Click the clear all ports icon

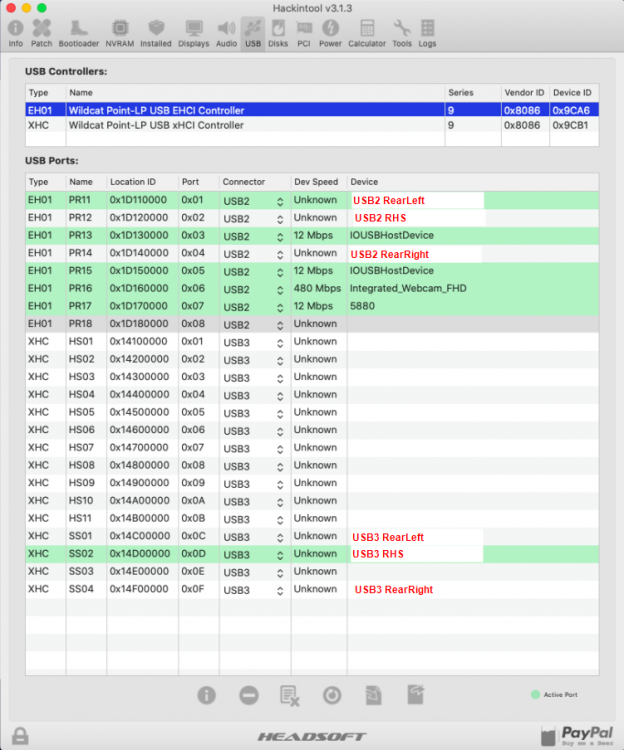click(x=290, y=695)
